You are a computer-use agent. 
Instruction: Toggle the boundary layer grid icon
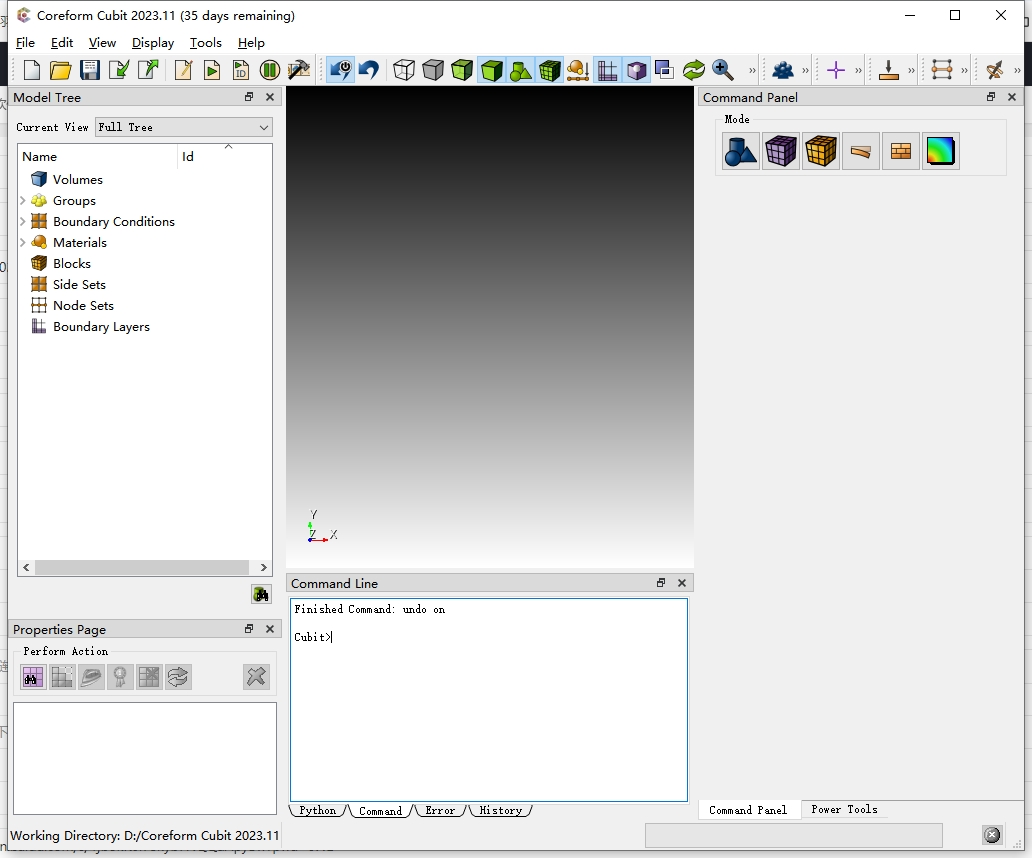607,70
